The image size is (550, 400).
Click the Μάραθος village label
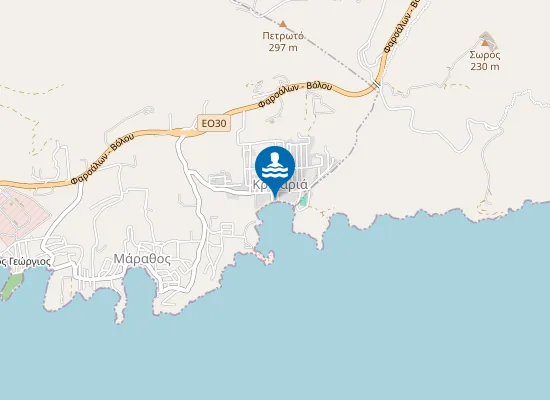[x=142, y=259]
